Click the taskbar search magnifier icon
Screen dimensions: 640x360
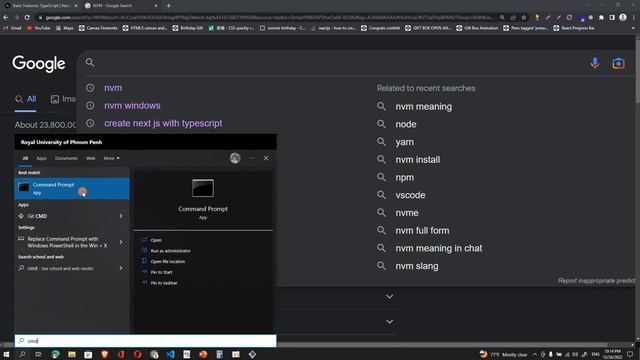point(22,354)
